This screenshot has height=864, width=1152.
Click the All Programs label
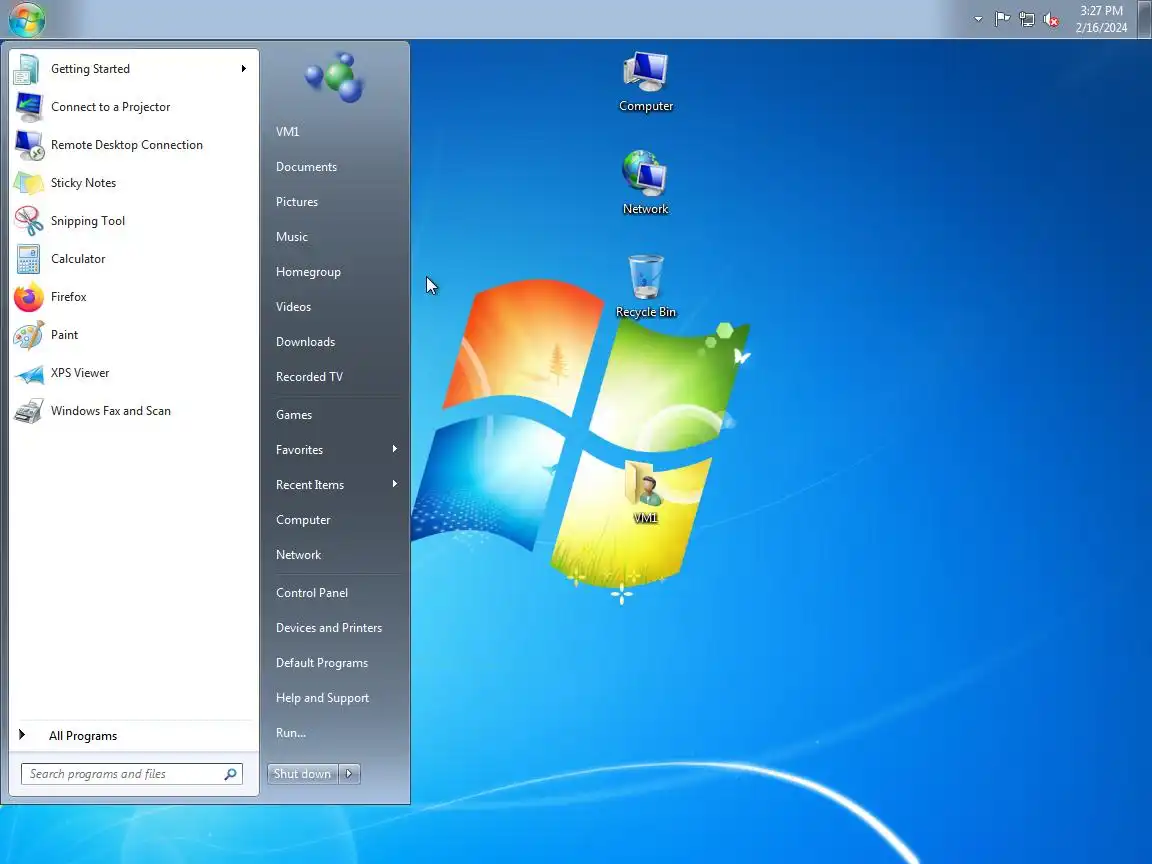83,736
